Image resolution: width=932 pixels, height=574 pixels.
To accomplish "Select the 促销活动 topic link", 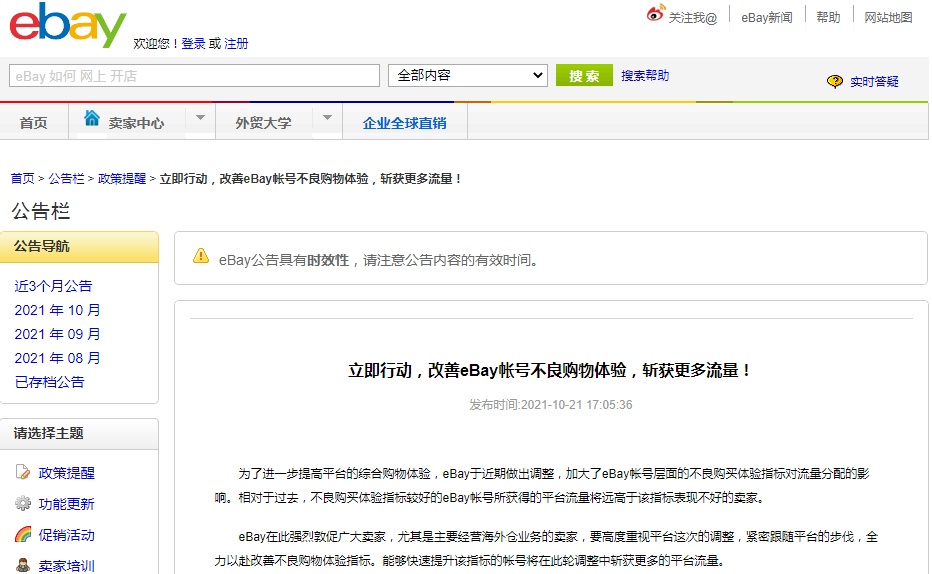I will click(67, 535).
